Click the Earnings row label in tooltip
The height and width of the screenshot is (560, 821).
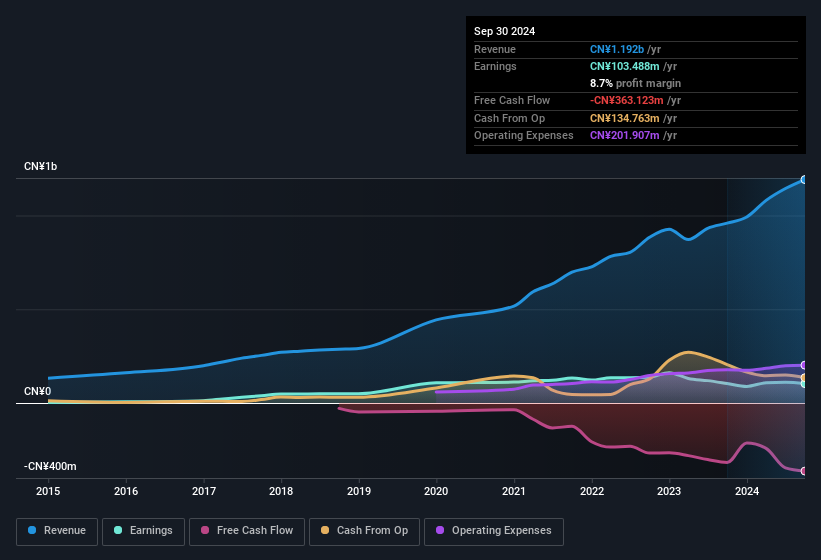click(x=495, y=66)
